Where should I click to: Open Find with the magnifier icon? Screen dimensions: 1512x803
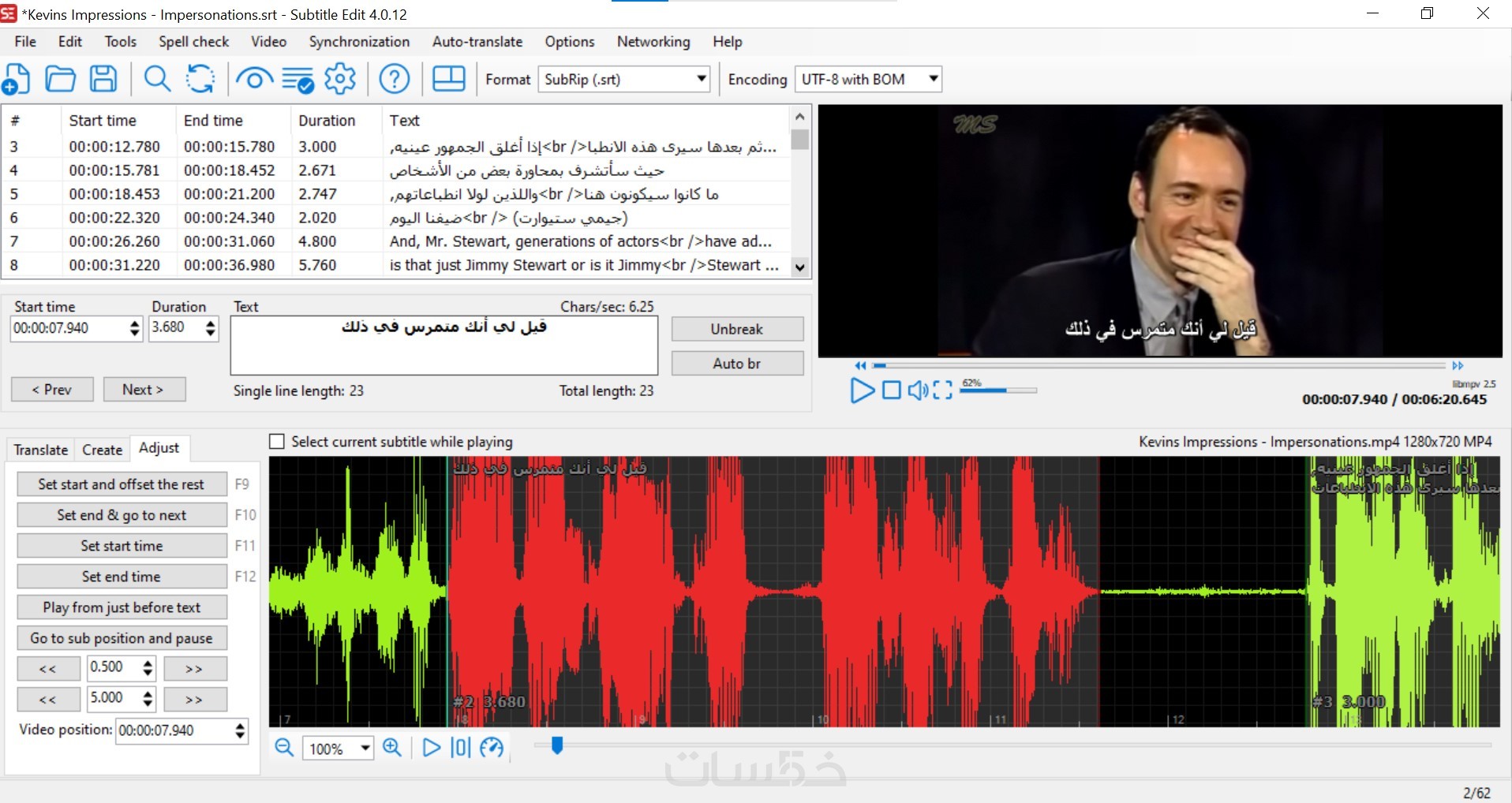click(x=157, y=79)
